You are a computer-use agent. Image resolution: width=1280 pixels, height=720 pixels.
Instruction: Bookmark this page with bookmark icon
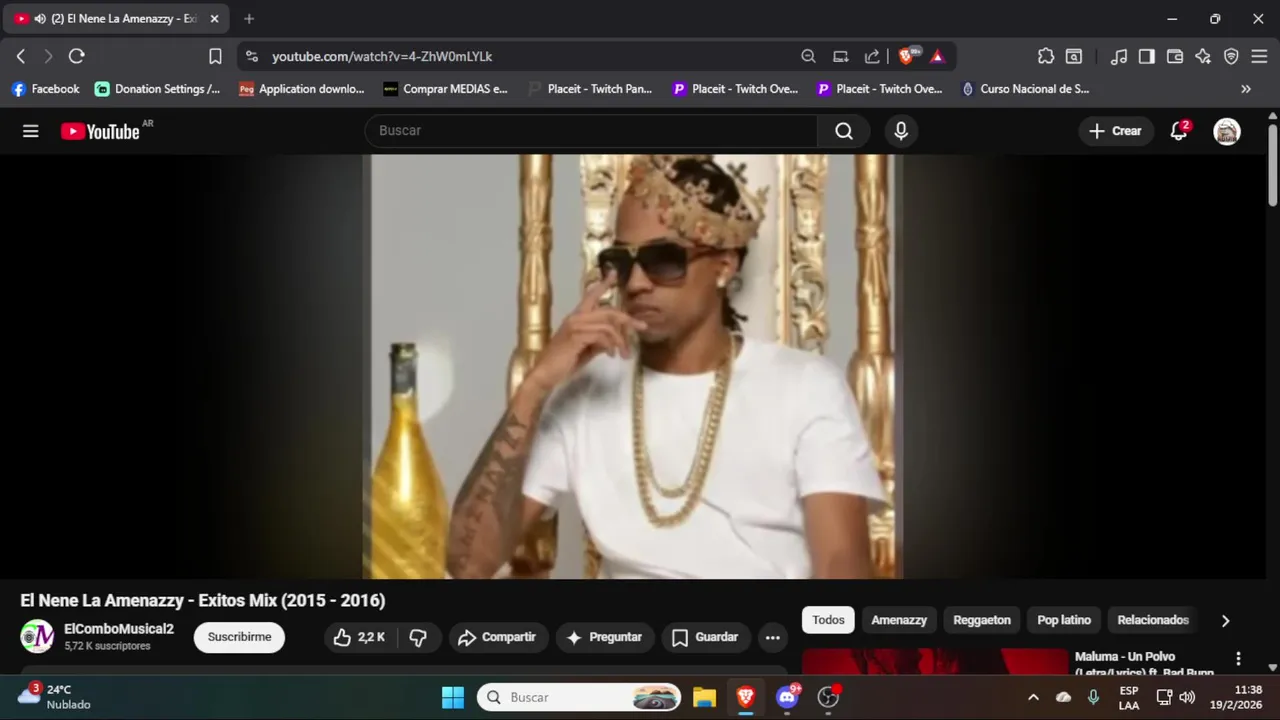pyautogui.click(x=215, y=56)
